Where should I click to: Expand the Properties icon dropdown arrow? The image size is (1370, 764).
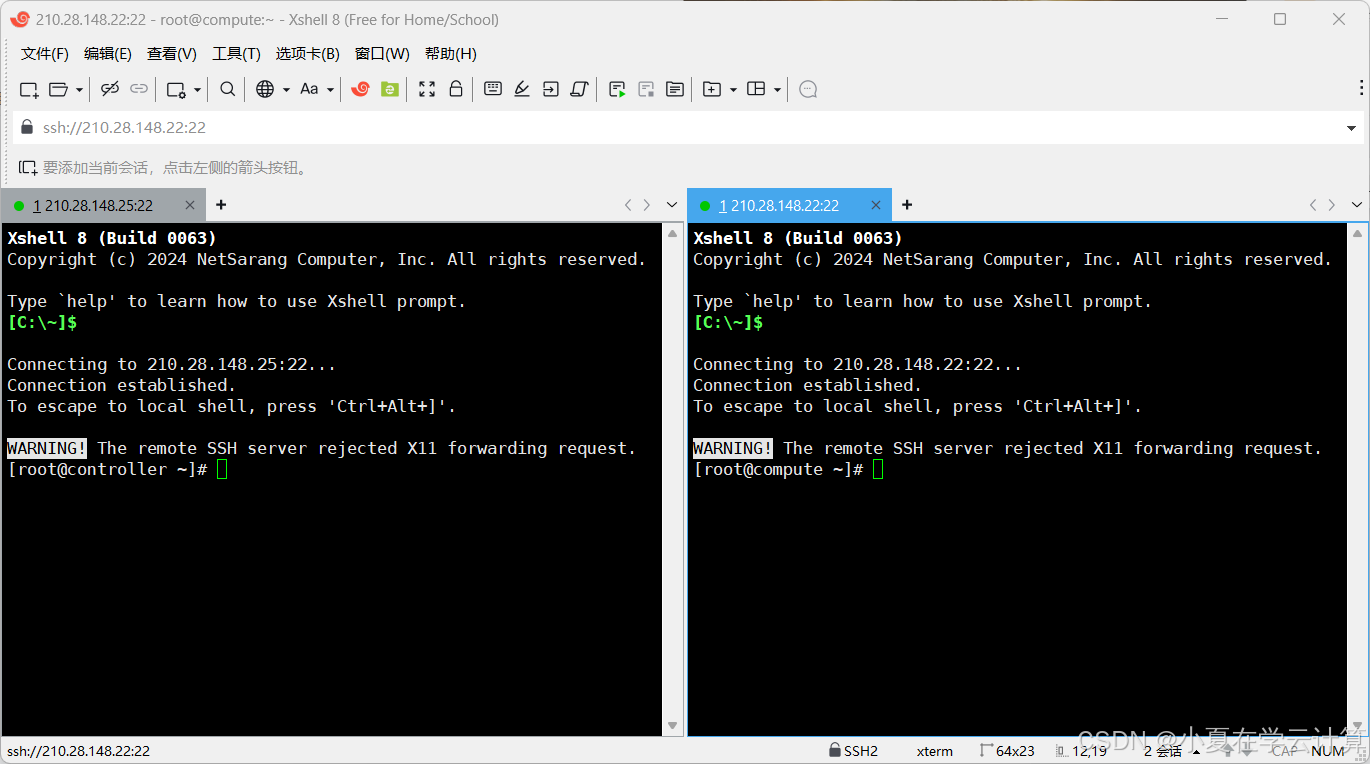(x=197, y=90)
